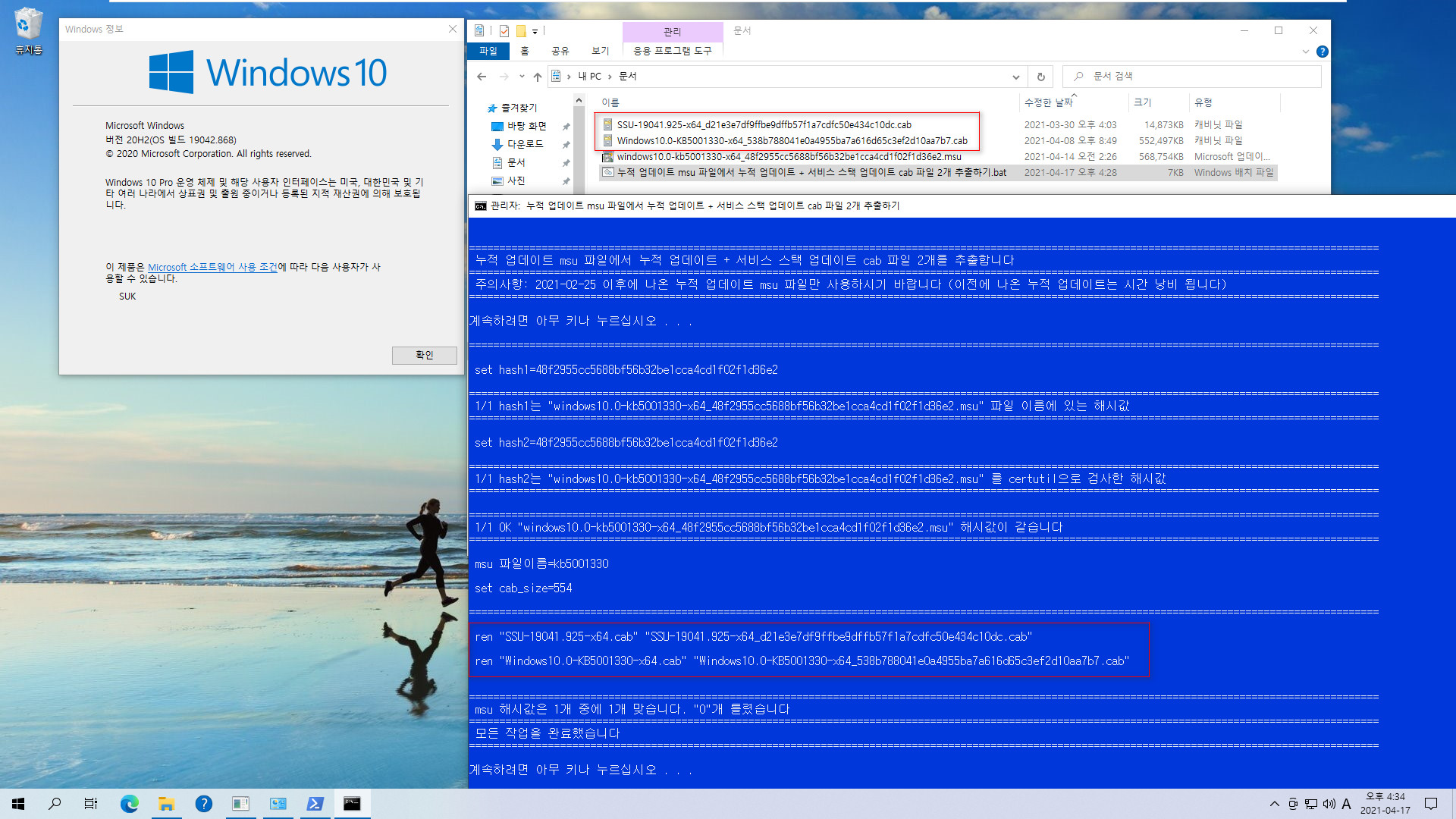
Task: Refresh the Explorer folder view
Action: coord(1041,77)
